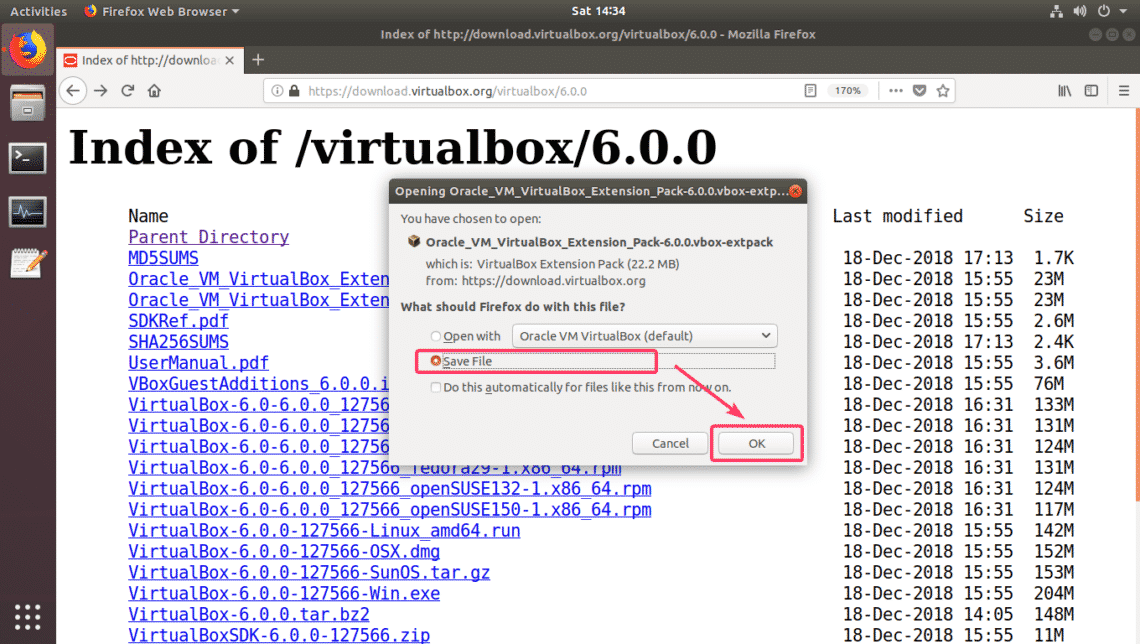Close the Index of tab

click(230, 60)
